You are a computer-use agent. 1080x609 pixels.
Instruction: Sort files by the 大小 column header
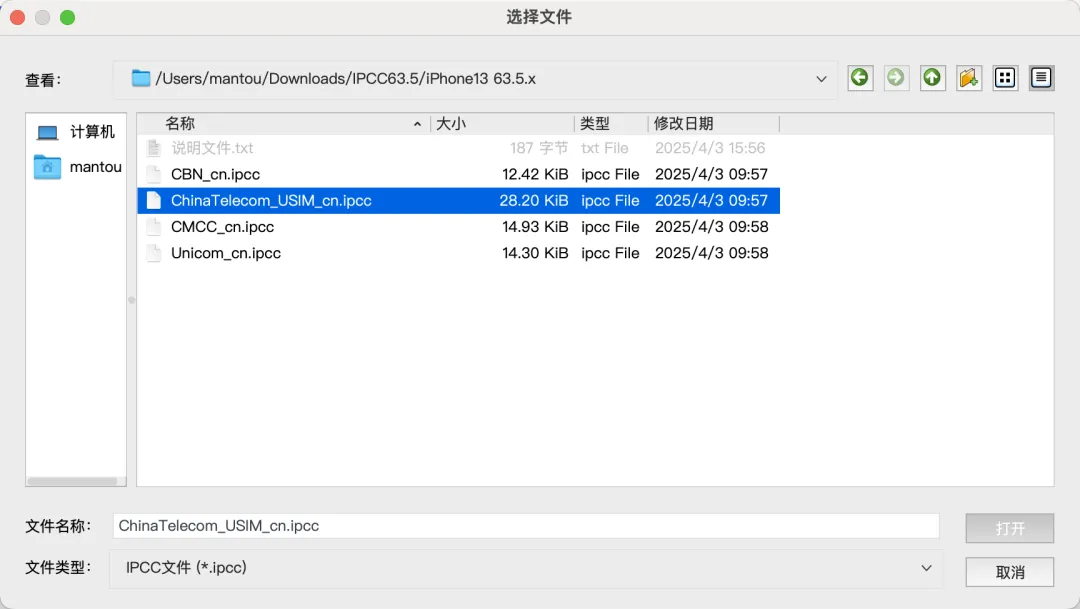tap(502, 124)
